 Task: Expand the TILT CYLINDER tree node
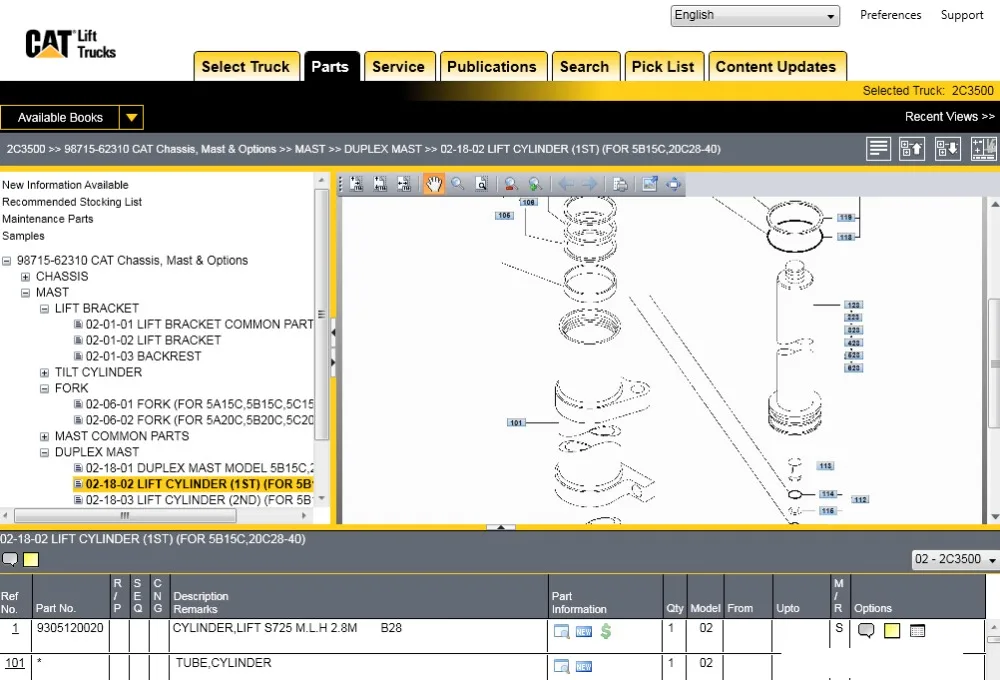click(x=44, y=373)
